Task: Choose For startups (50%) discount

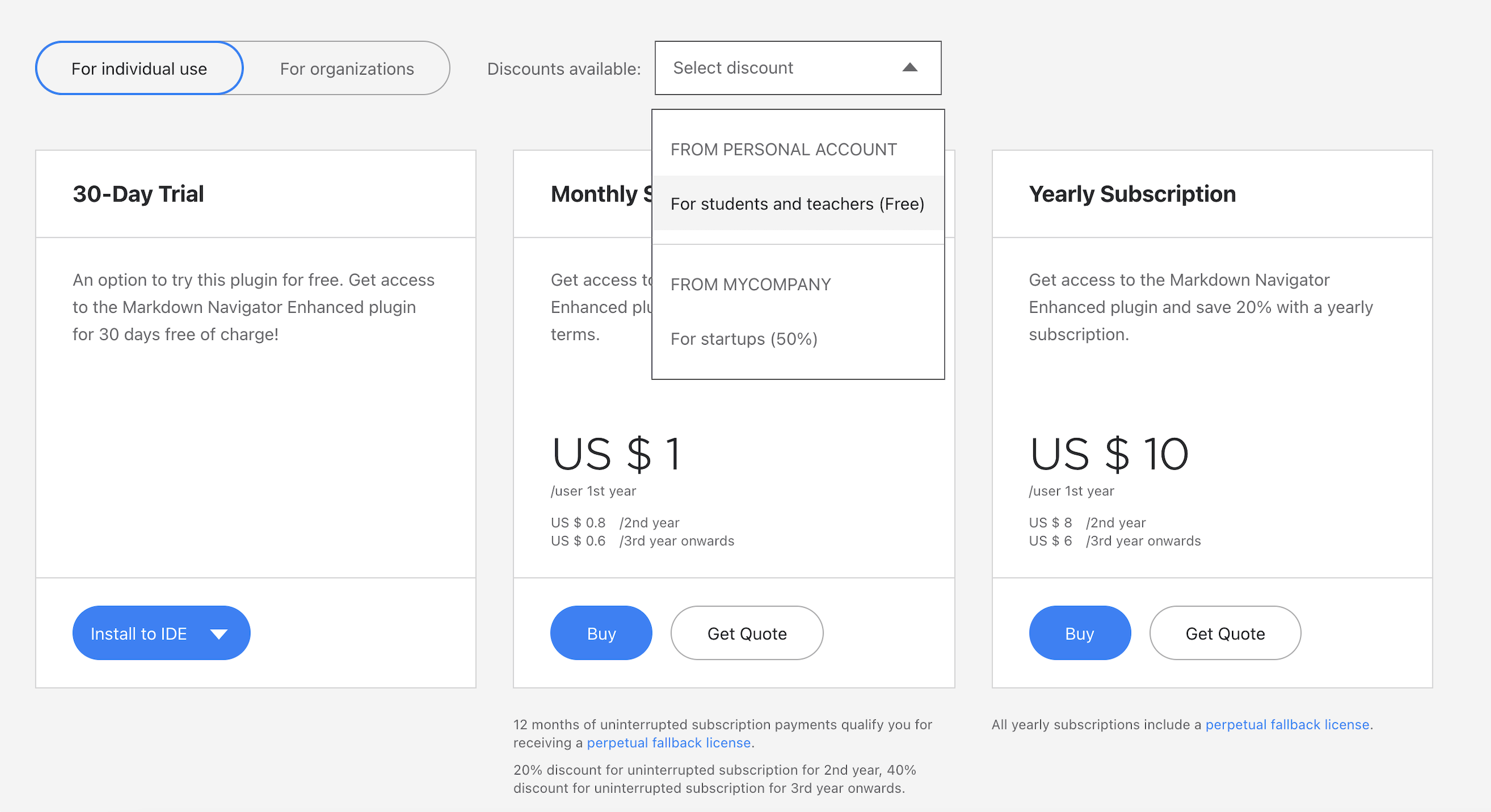Action: 798,339
